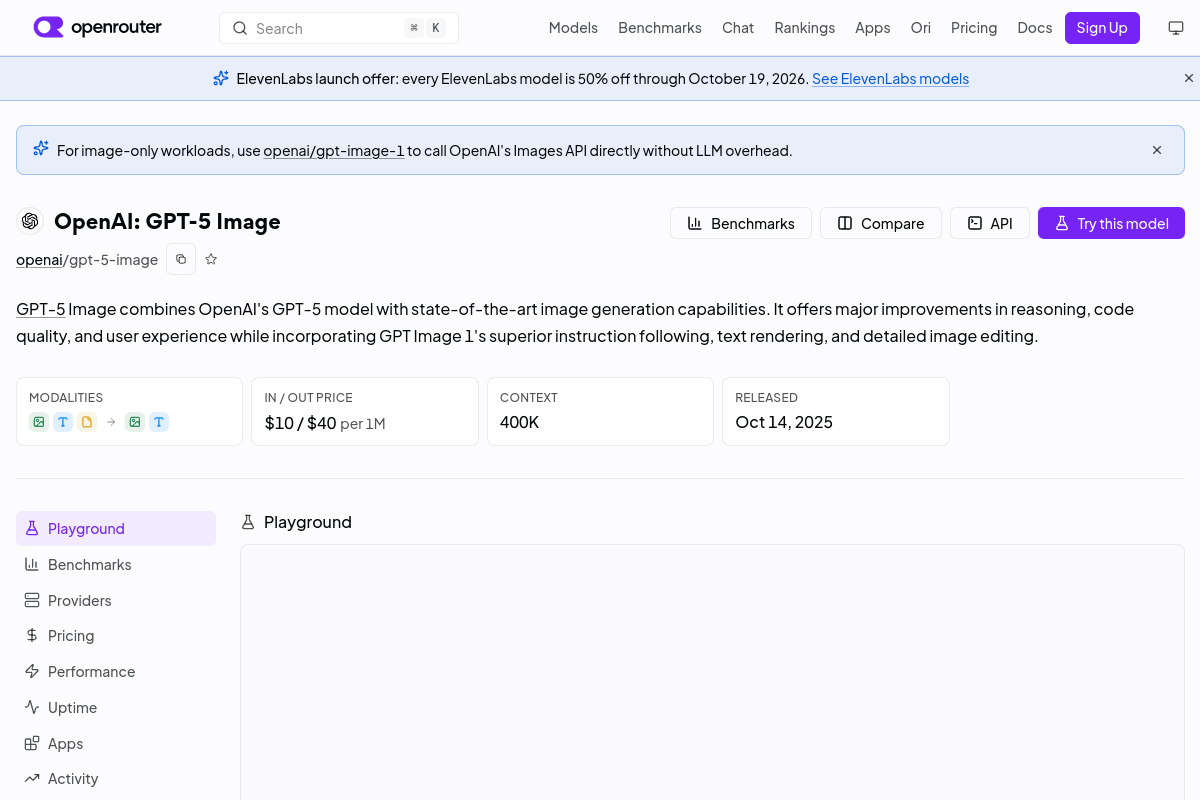Click text input modality icon
The image size is (1200, 800).
tap(63, 422)
